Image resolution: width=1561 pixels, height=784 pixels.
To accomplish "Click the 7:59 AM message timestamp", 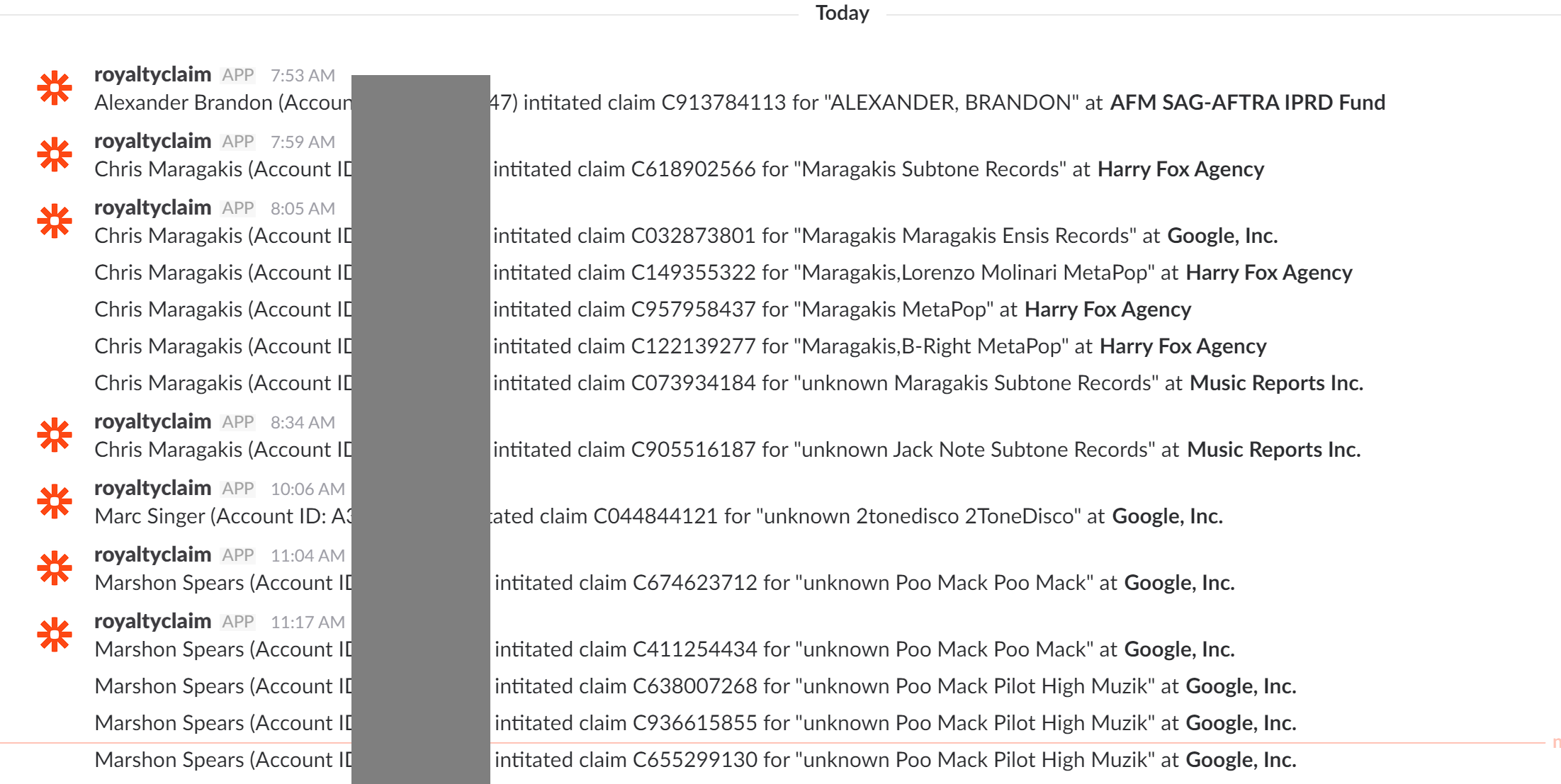I will [x=303, y=142].
